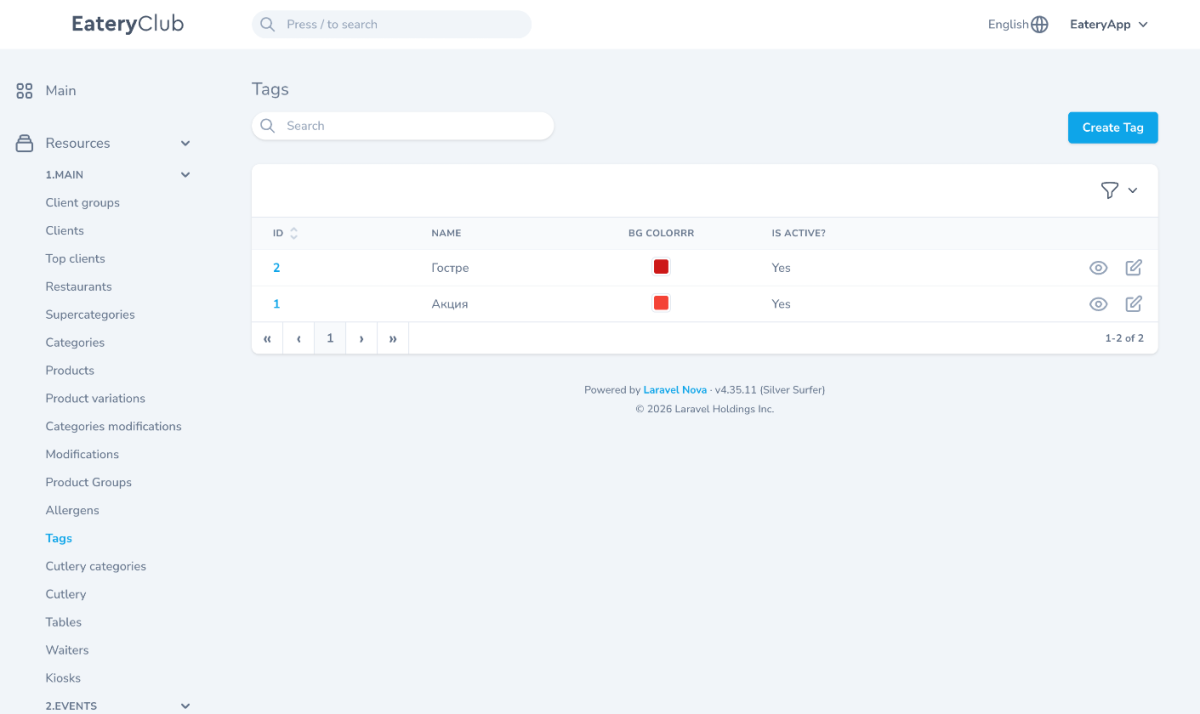Open the Client groups menu item
Image resolution: width=1200 pixels, height=714 pixels.
click(x=82, y=203)
